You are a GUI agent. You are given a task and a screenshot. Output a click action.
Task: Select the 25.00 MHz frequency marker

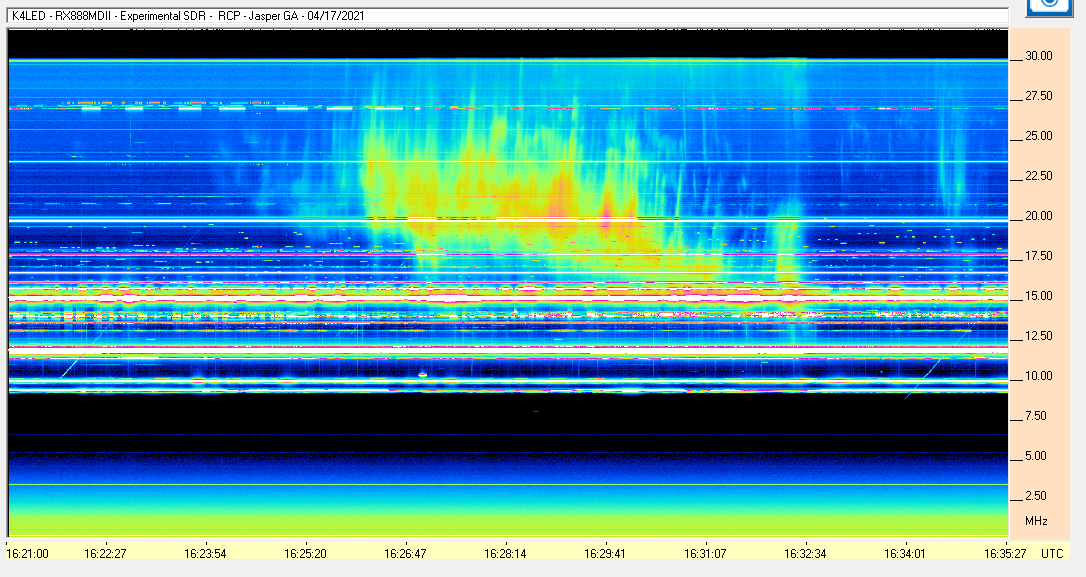[x=1041, y=136]
